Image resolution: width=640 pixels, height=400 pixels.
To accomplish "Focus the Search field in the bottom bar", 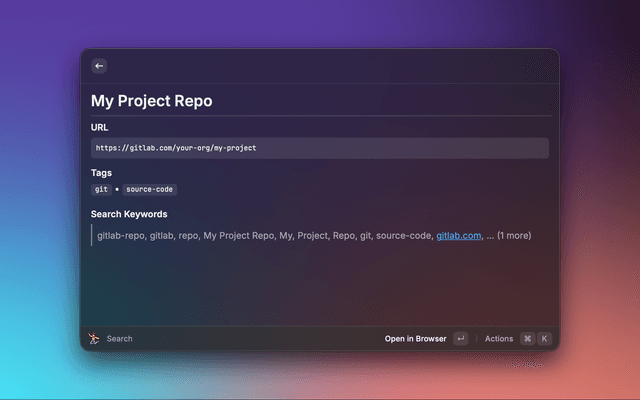I will tap(120, 339).
